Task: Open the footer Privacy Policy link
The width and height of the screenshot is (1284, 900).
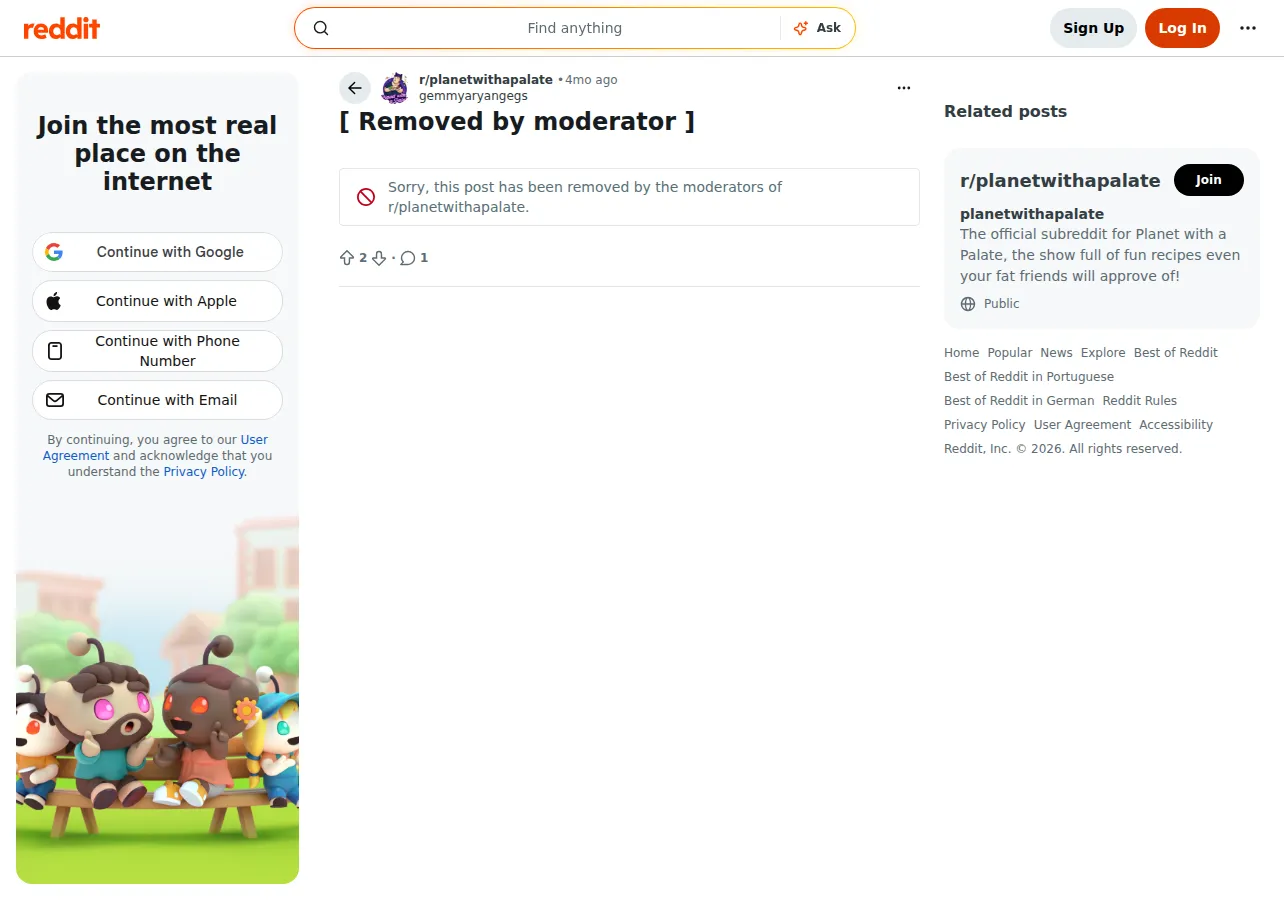Action: click(x=985, y=425)
